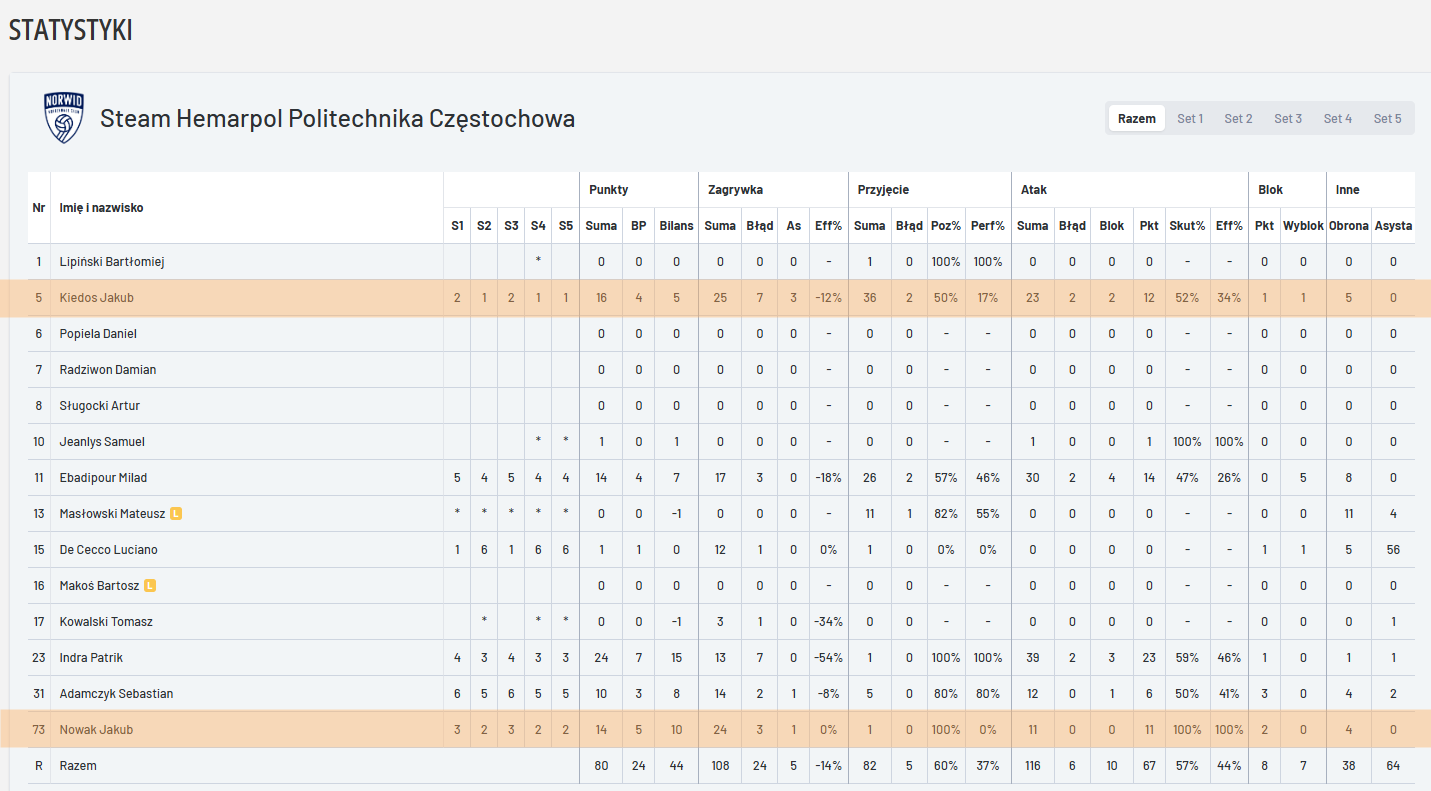Select Indra Patrik in the table

click(91, 658)
